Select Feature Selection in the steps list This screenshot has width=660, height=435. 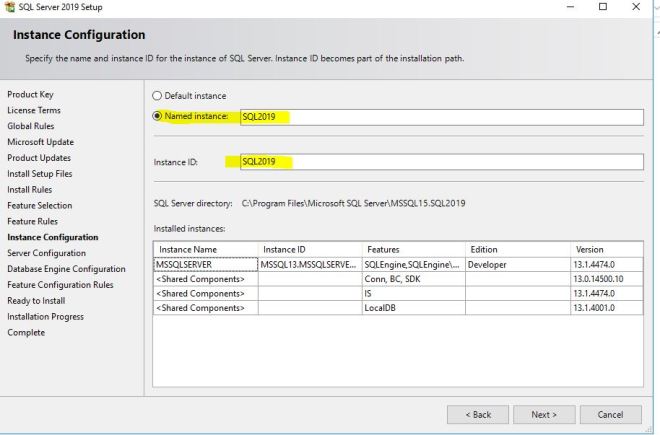(x=40, y=205)
